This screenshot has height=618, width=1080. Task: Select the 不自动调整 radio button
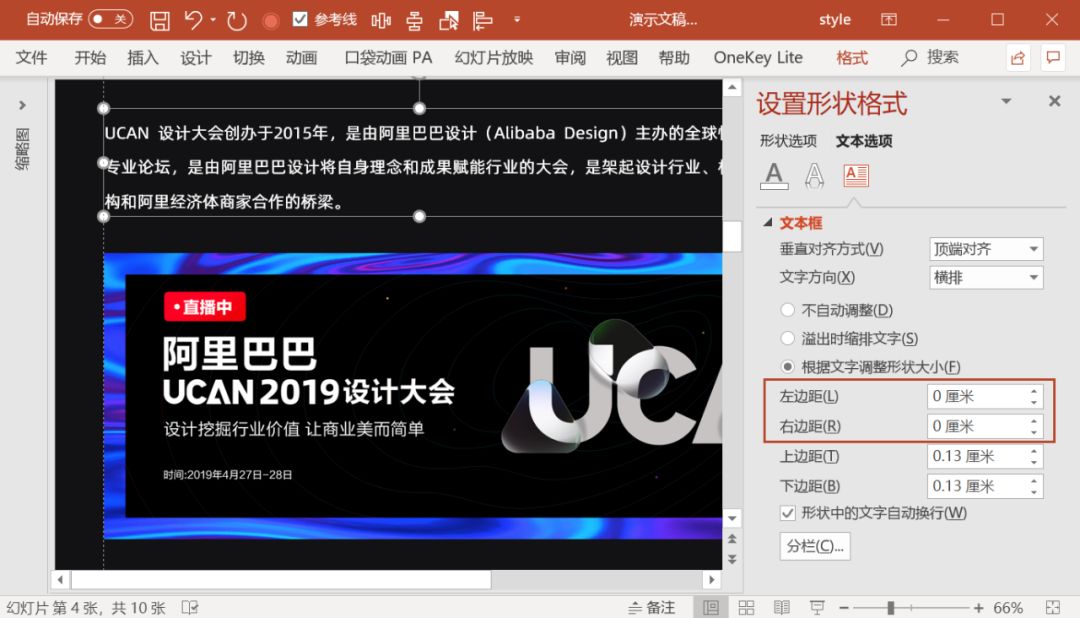coord(789,310)
